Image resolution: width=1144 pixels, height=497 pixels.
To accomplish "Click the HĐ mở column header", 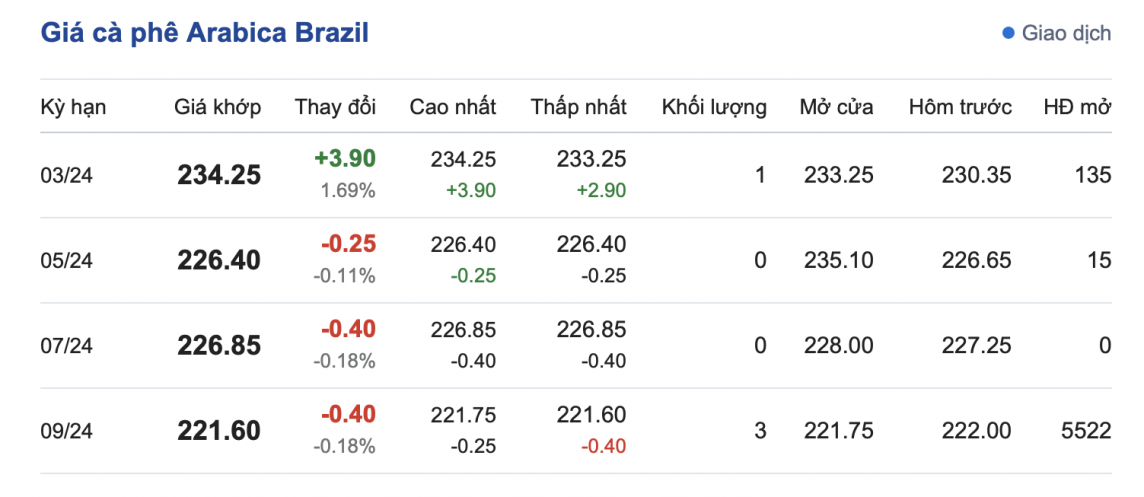I will pos(1077,107).
